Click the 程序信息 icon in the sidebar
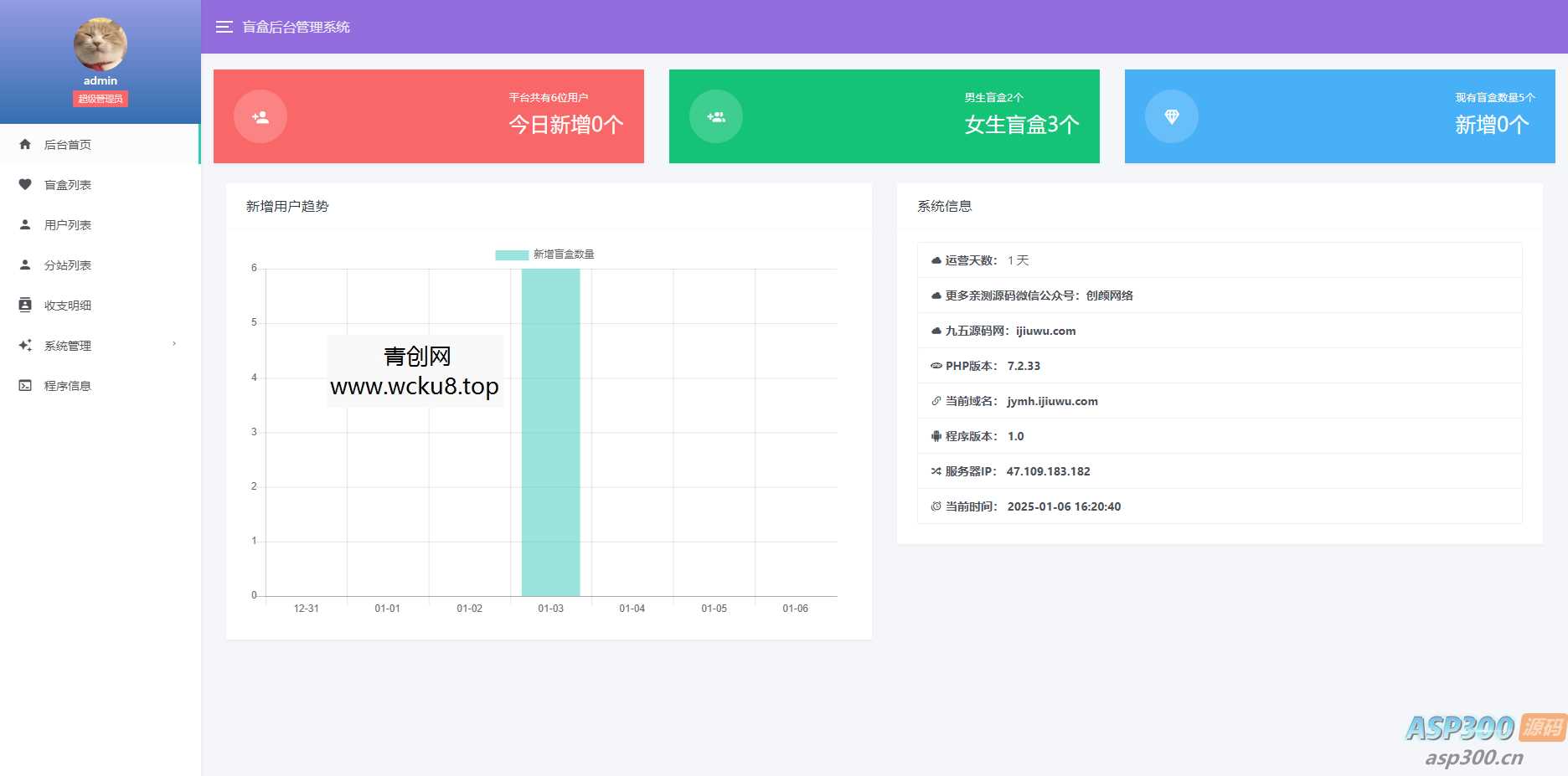Image resolution: width=1568 pixels, height=776 pixels. click(25, 385)
